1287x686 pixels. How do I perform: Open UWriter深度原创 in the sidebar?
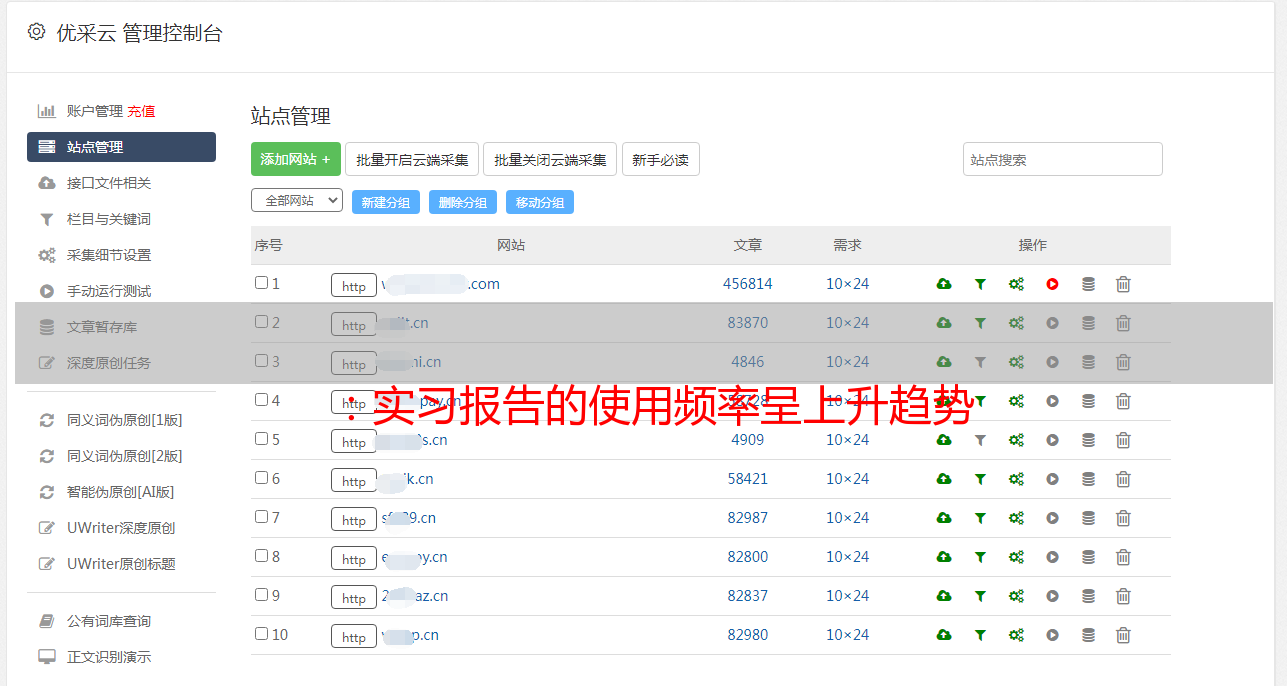click(x=121, y=528)
